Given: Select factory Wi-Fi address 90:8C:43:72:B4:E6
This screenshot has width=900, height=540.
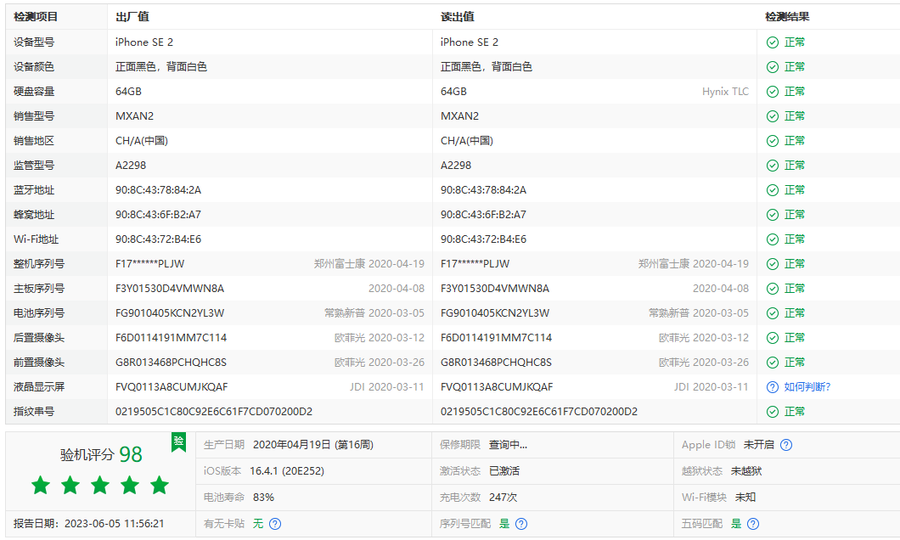Looking at the screenshot, I should [158, 239].
